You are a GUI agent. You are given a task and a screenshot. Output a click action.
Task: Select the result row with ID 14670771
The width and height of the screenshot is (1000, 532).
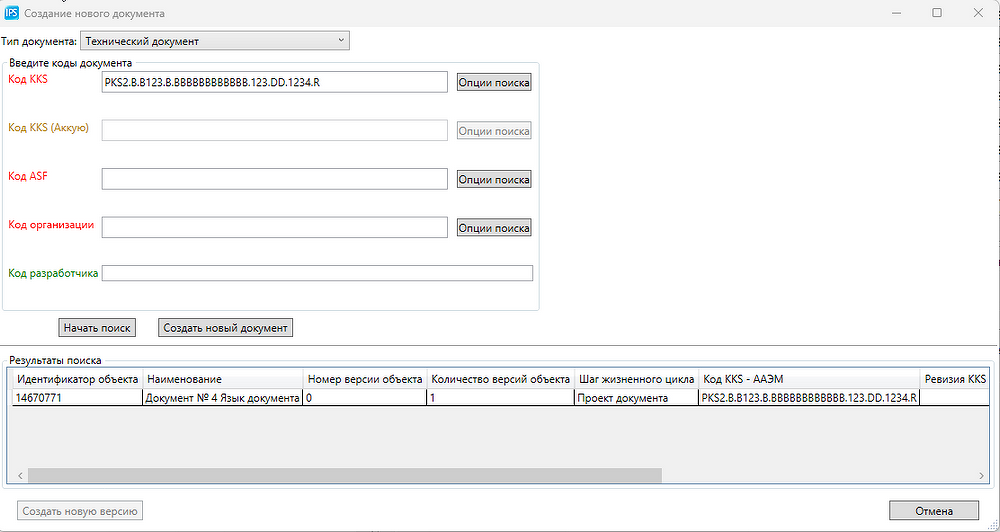click(x=77, y=398)
